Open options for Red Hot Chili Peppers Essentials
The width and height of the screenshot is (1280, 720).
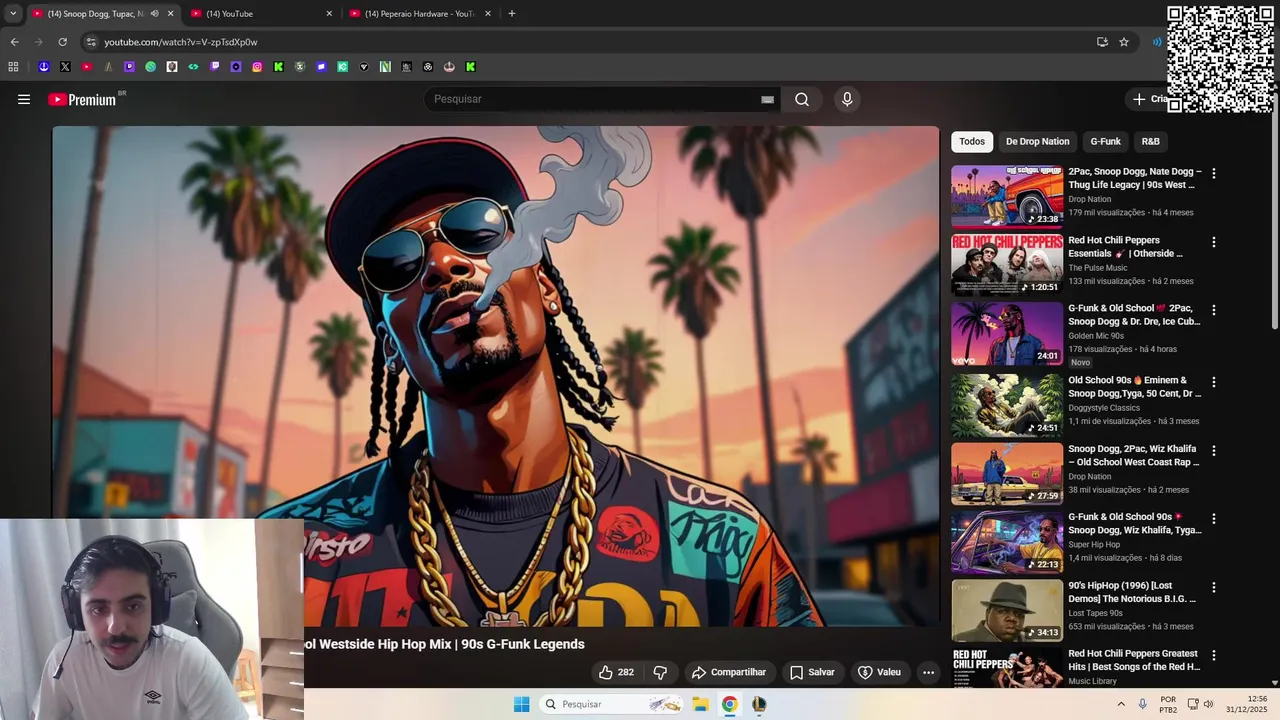(x=1214, y=242)
